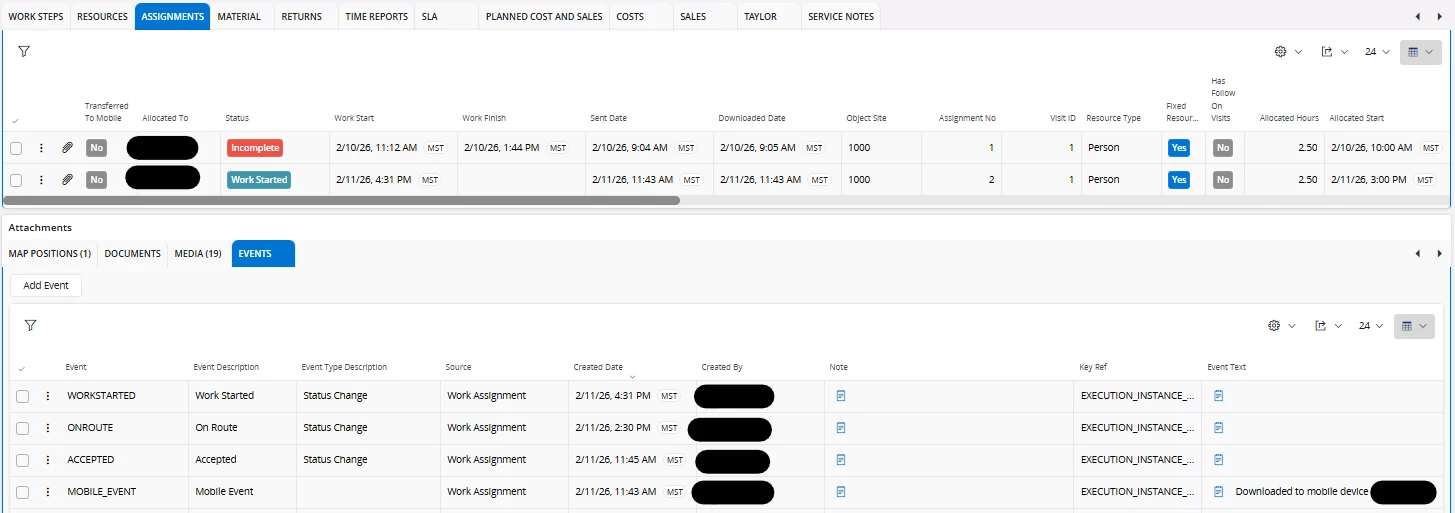
Task: Open table view dropdown in Assignments toolbar
Action: click(1420, 52)
